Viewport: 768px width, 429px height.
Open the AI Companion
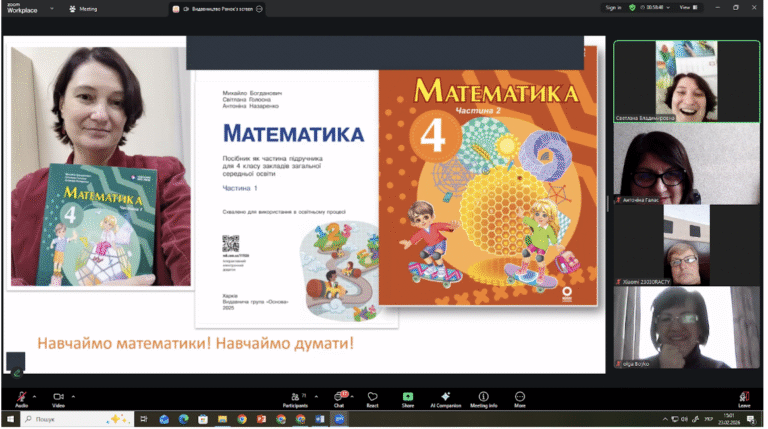click(x=447, y=401)
